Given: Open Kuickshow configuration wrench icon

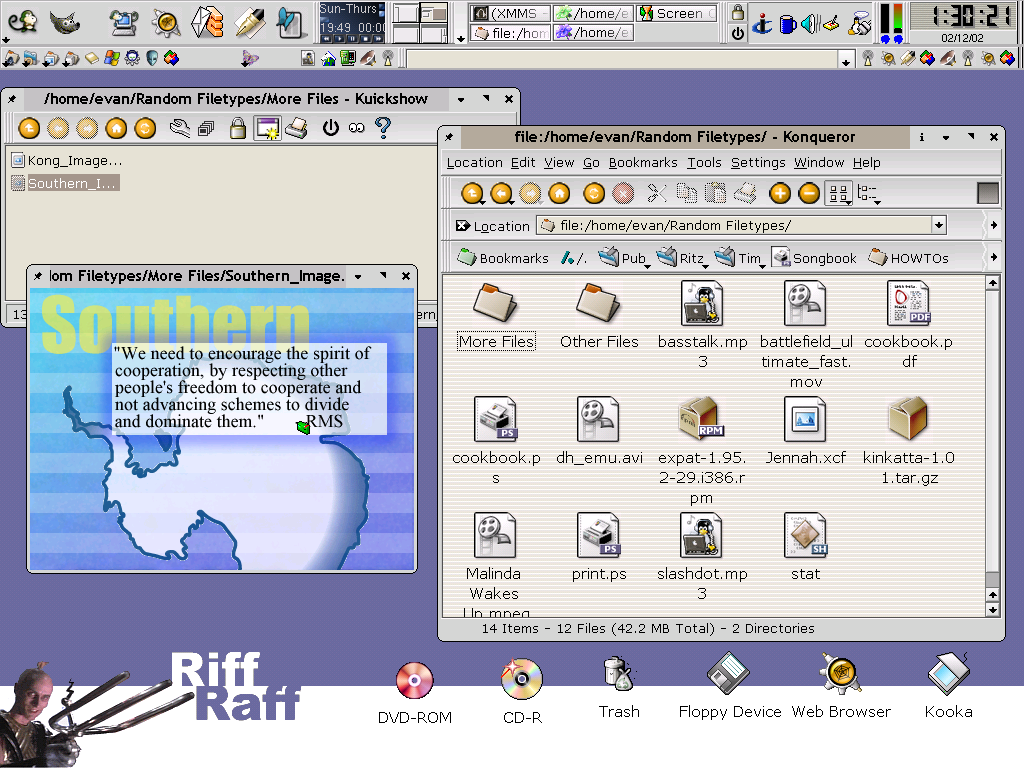Looking at the screenshot, I should coord(180,128).
